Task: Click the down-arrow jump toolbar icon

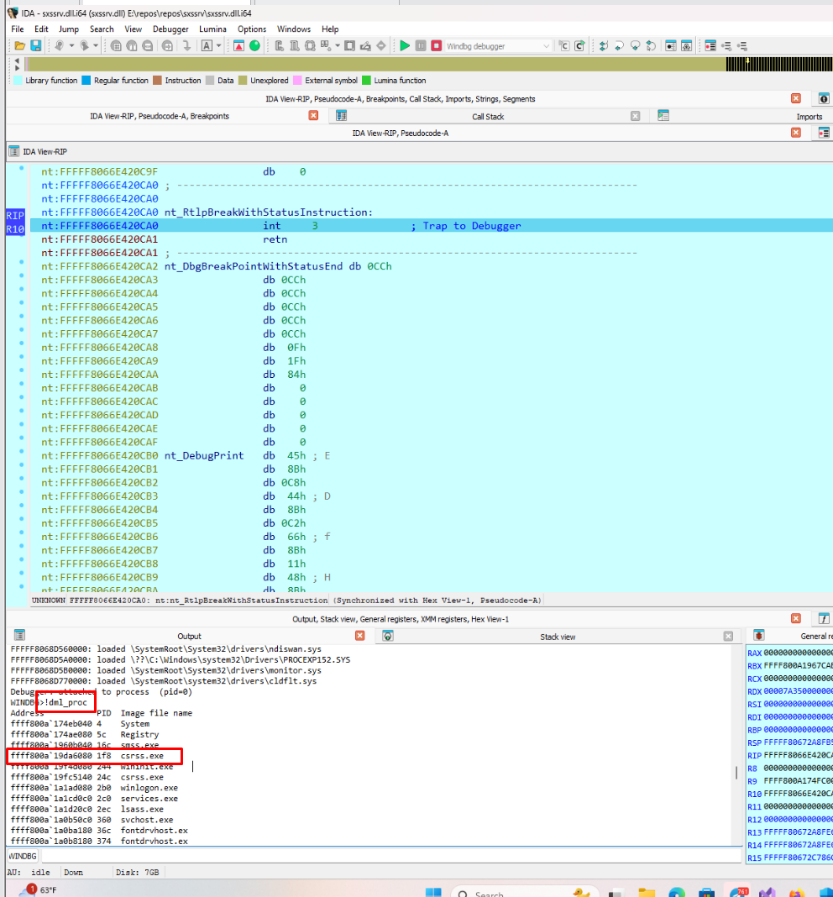Action: pyautogui.click(x=187, y=46)
